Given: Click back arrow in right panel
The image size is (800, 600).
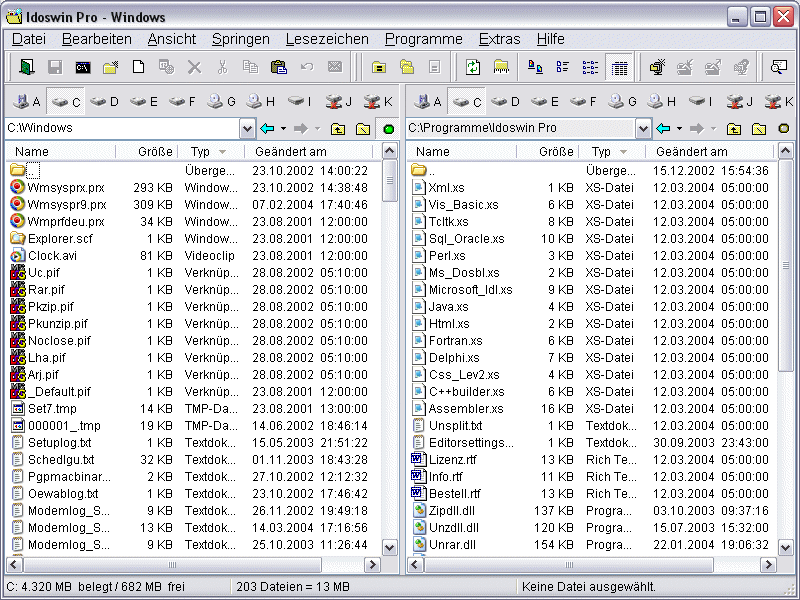Looking at the screenshot, I should [663, 129].
